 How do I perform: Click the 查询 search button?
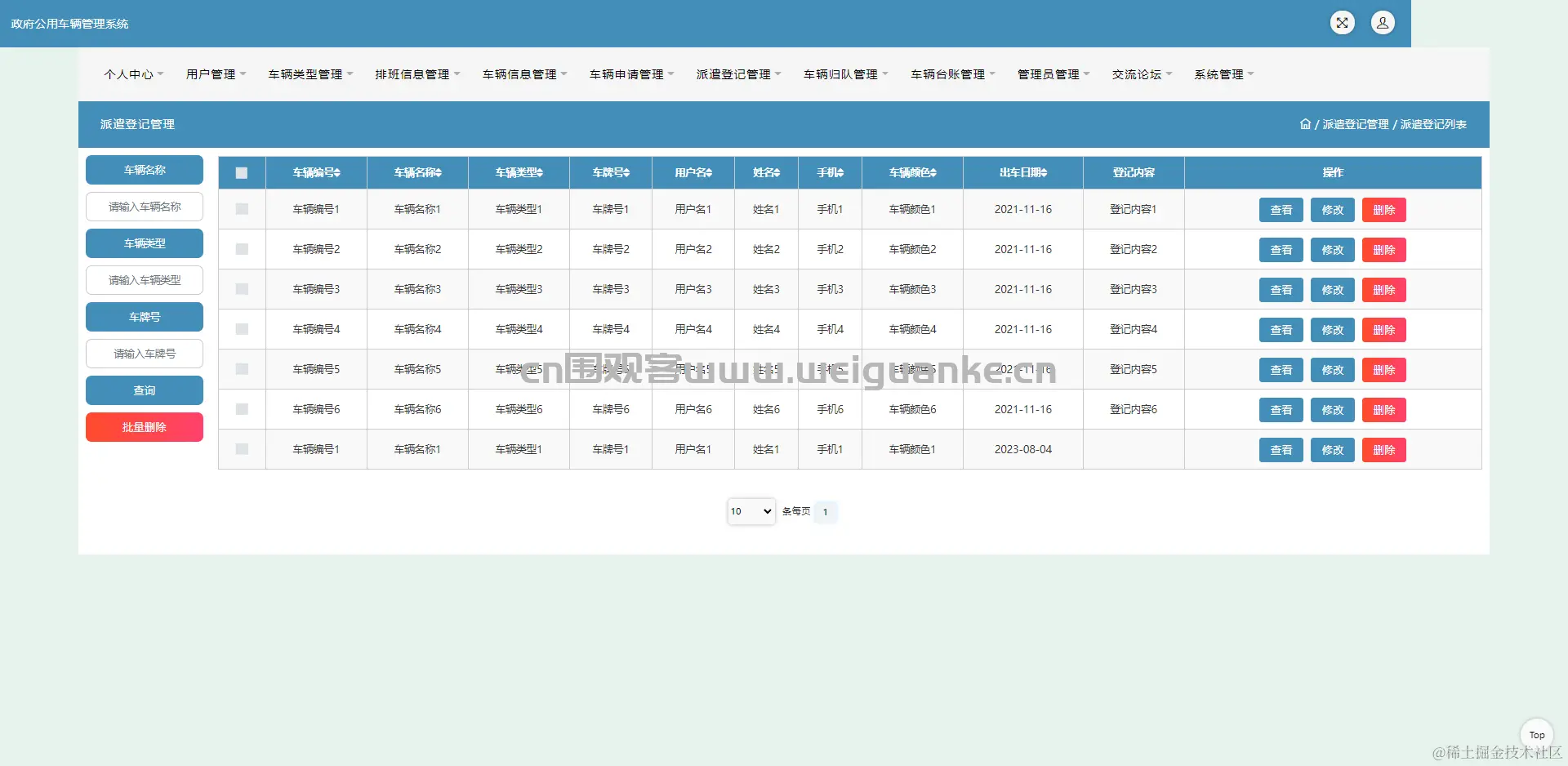145,390
